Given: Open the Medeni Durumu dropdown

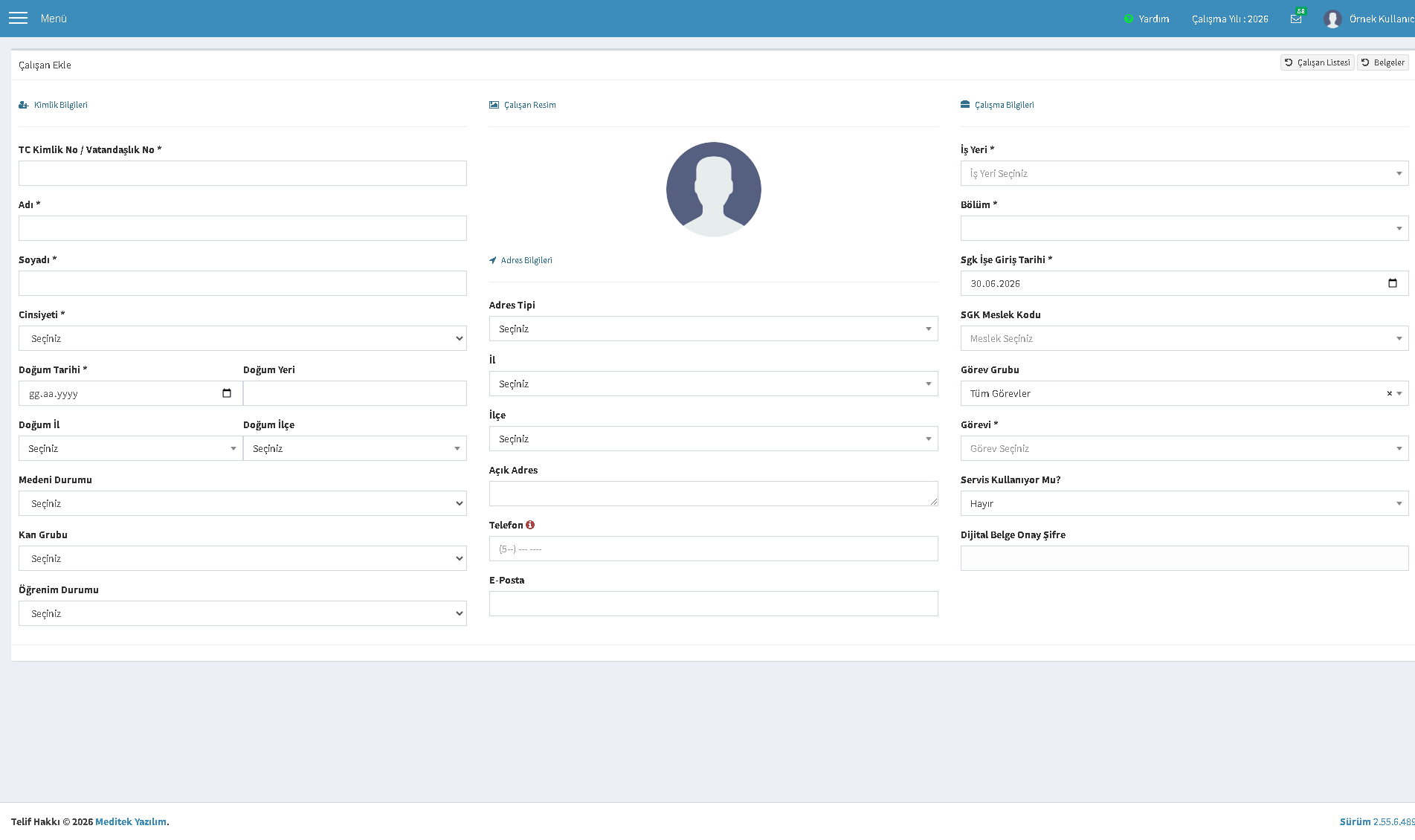Looking at the screenshot, I should coord(242,503).
